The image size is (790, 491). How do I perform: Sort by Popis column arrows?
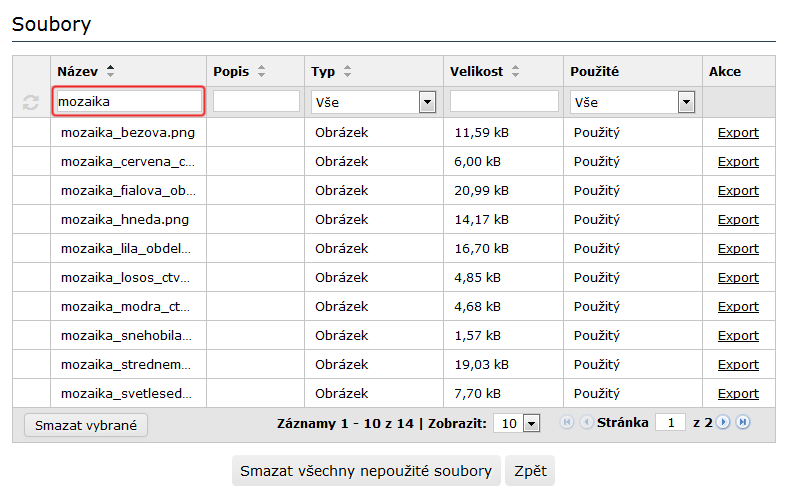(x=262, y=72)
